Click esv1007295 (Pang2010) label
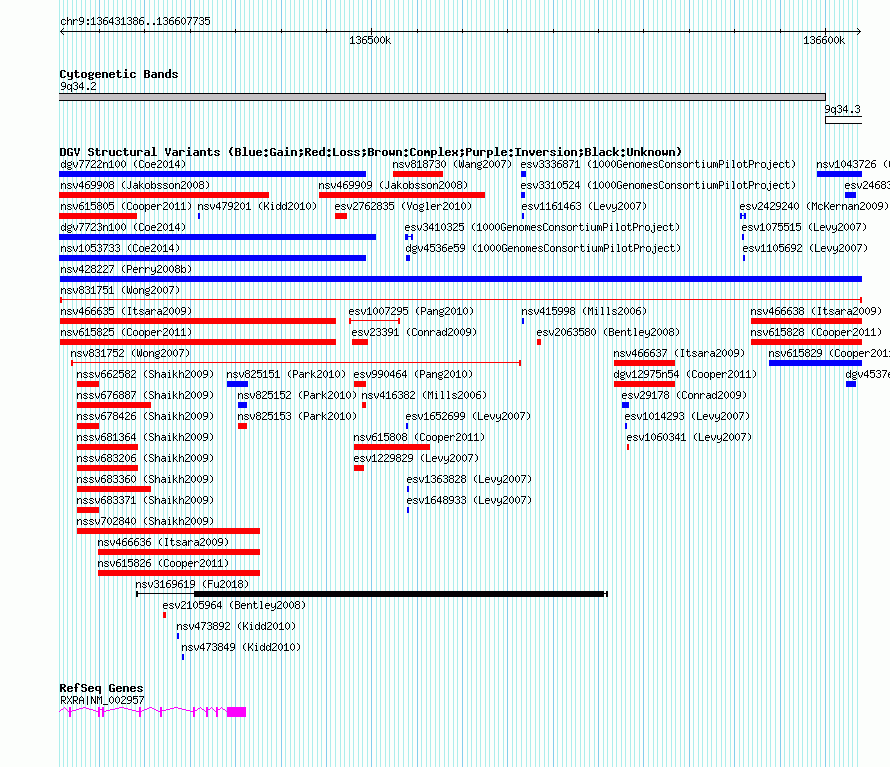 pos(411,312)
